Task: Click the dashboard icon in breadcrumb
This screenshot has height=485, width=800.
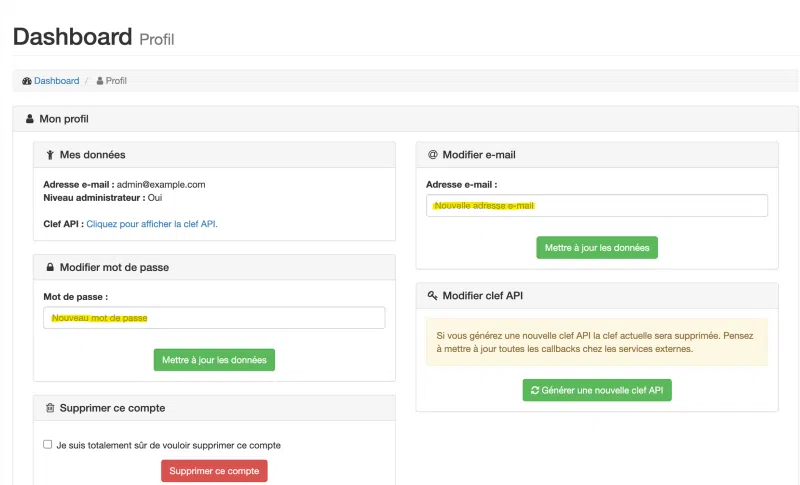Action: pyautogui.click(x=27, y=81)
